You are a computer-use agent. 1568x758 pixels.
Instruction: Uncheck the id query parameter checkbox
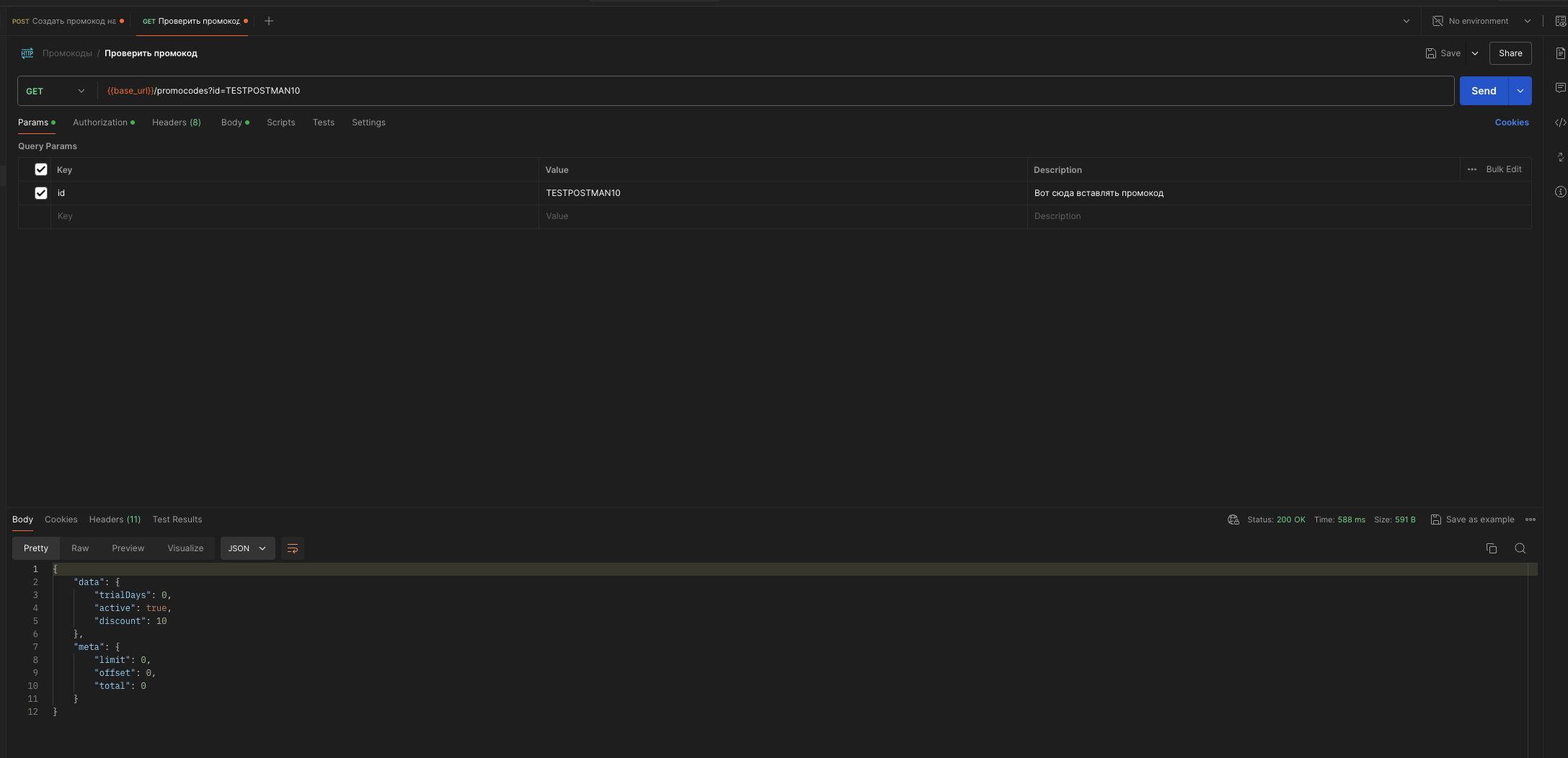point(41,193)
